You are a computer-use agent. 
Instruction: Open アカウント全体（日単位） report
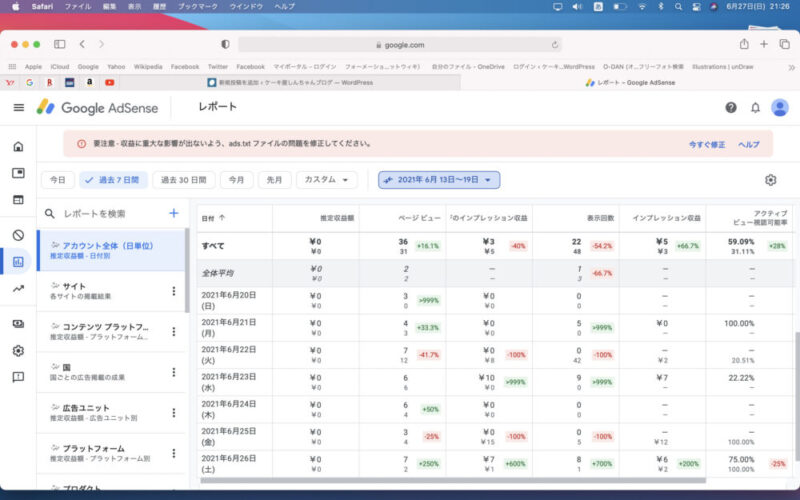click(x=111, y=251)
